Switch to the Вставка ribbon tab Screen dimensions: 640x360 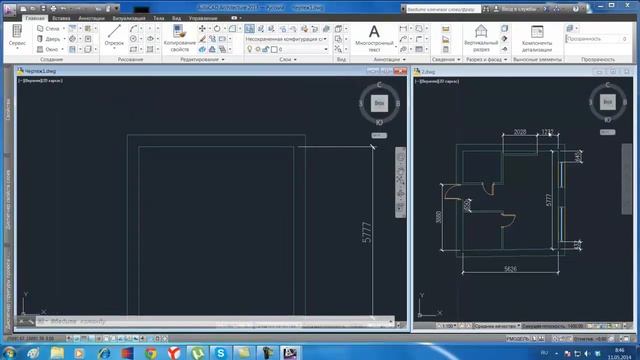tap(61, 18)
